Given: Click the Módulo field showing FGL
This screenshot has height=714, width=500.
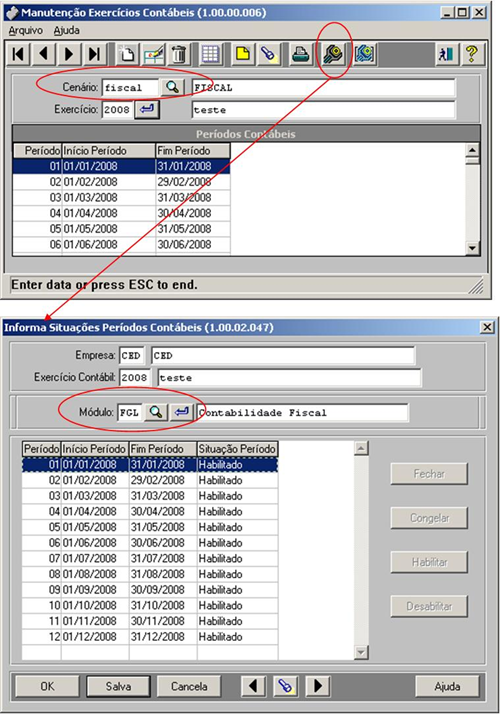Looking at the screenshot, I should 130,413.
